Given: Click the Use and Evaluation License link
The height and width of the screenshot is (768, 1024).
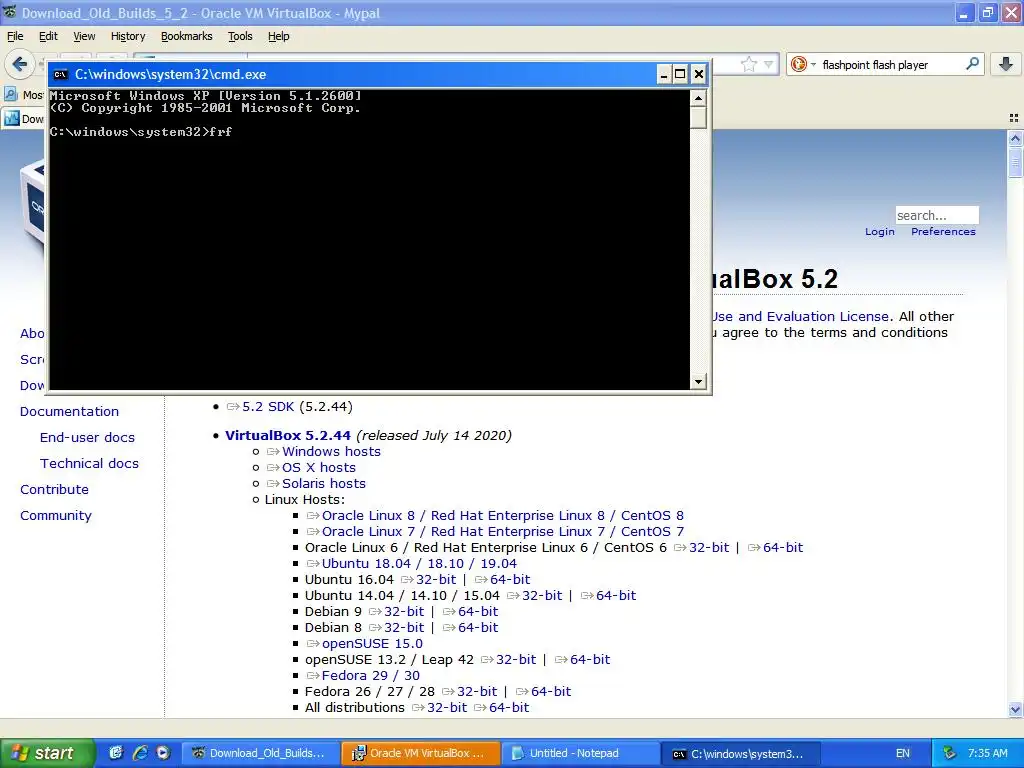Looking at the screenshot, I should pyautogui.click(x=801, y=317).
